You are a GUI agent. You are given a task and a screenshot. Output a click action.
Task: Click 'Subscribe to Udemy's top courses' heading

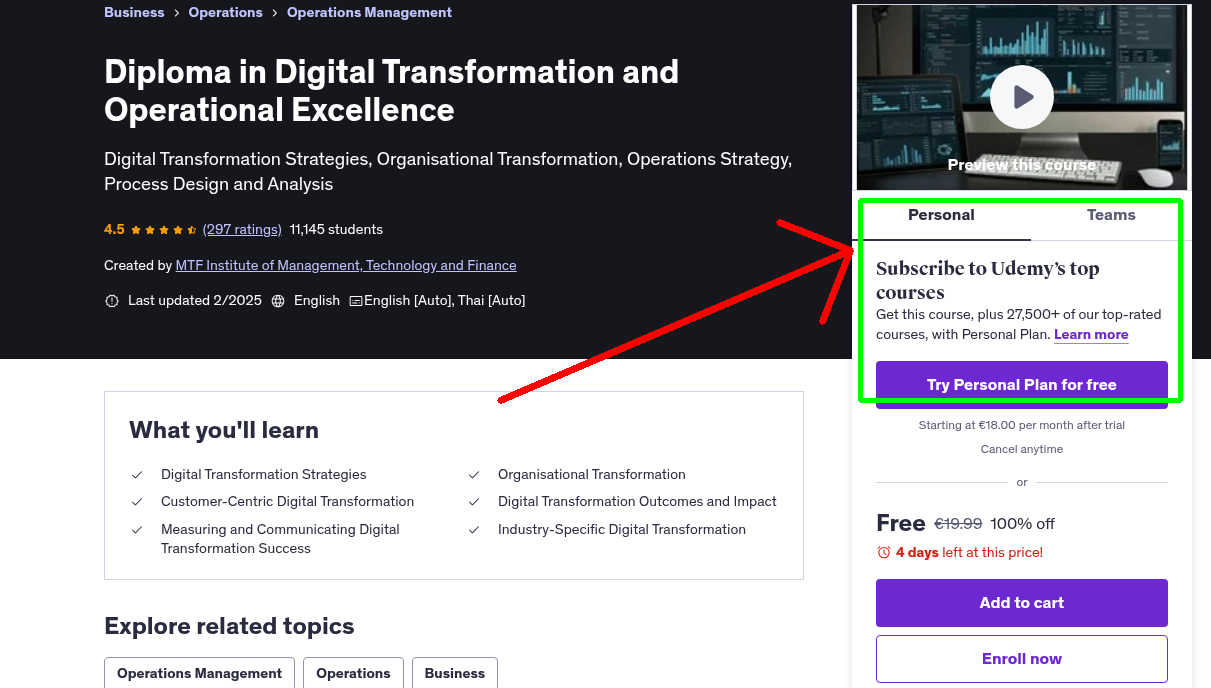tap(988, 281)
